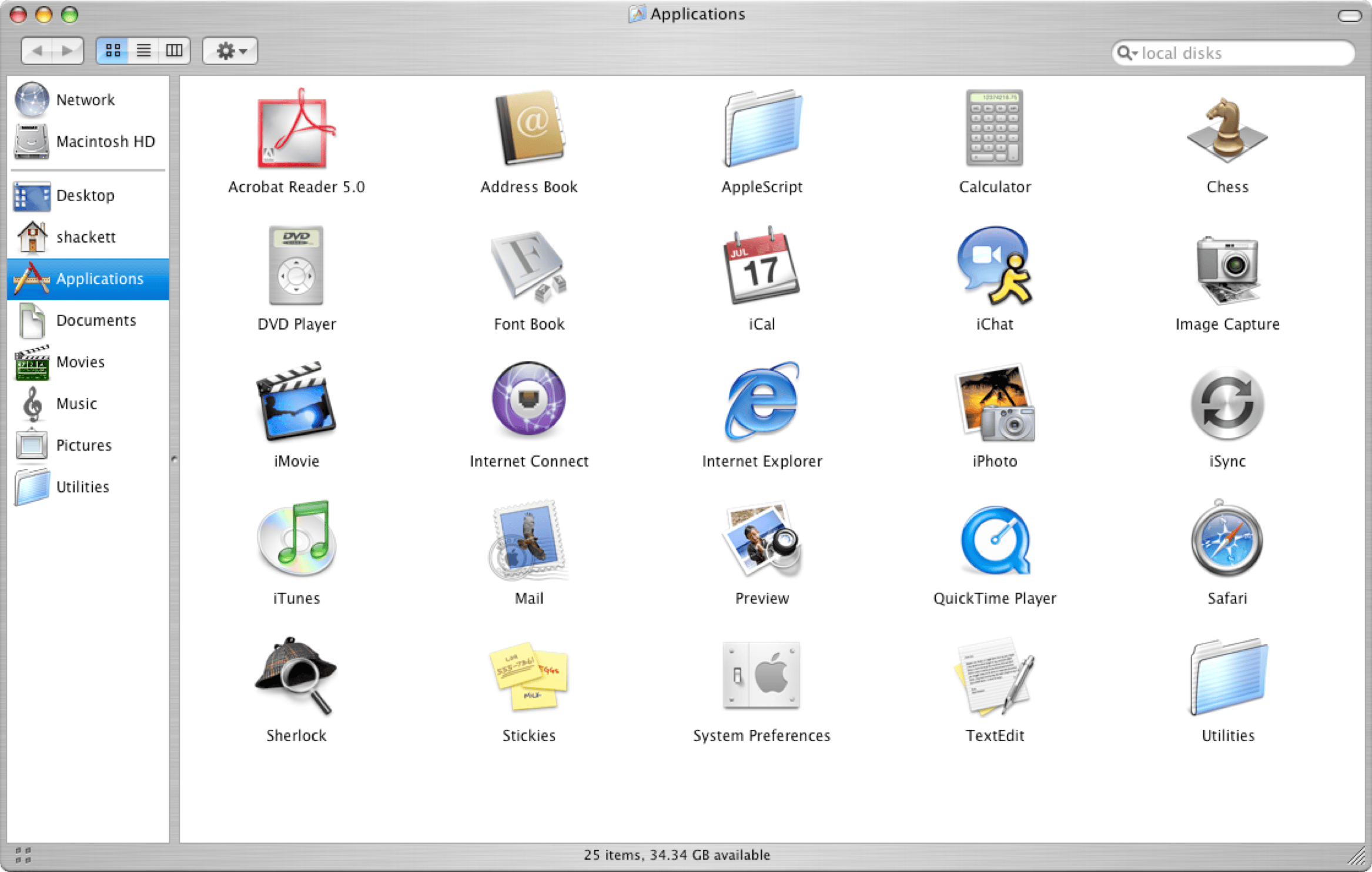Go back with the left arrow button
This screenshot has width=1372, height=872.
click(37, 51)
